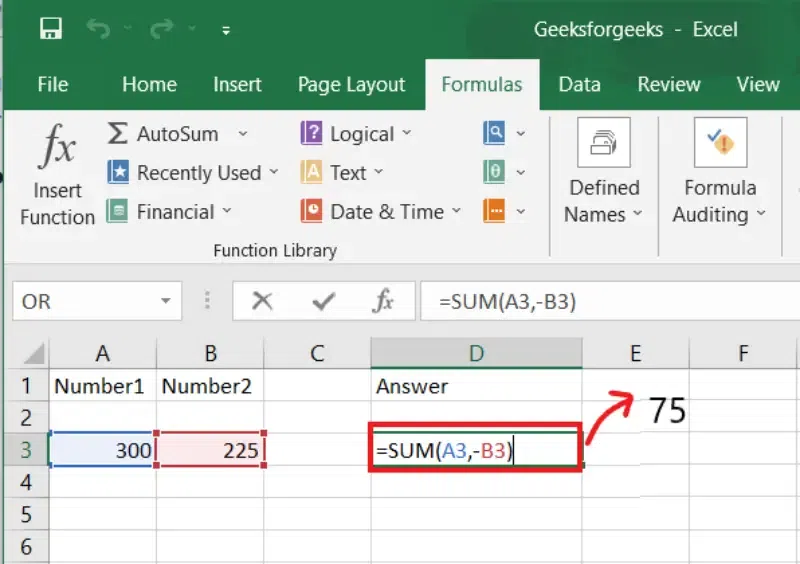Click the Undo arrow icon
Viewport: 800px width, 564px height.
click(99, 29)
